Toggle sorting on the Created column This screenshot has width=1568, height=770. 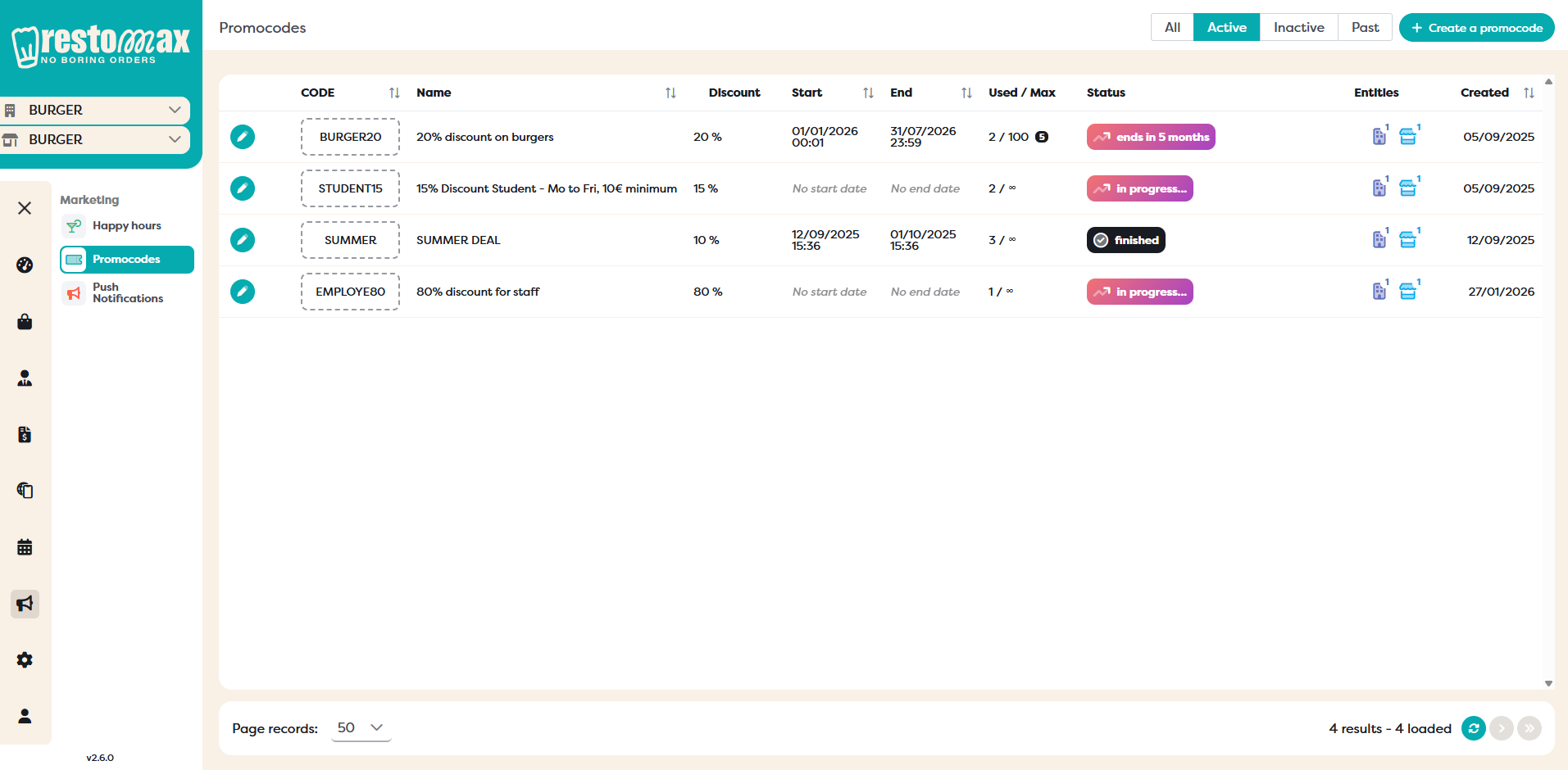click(x=1529, y=93)
